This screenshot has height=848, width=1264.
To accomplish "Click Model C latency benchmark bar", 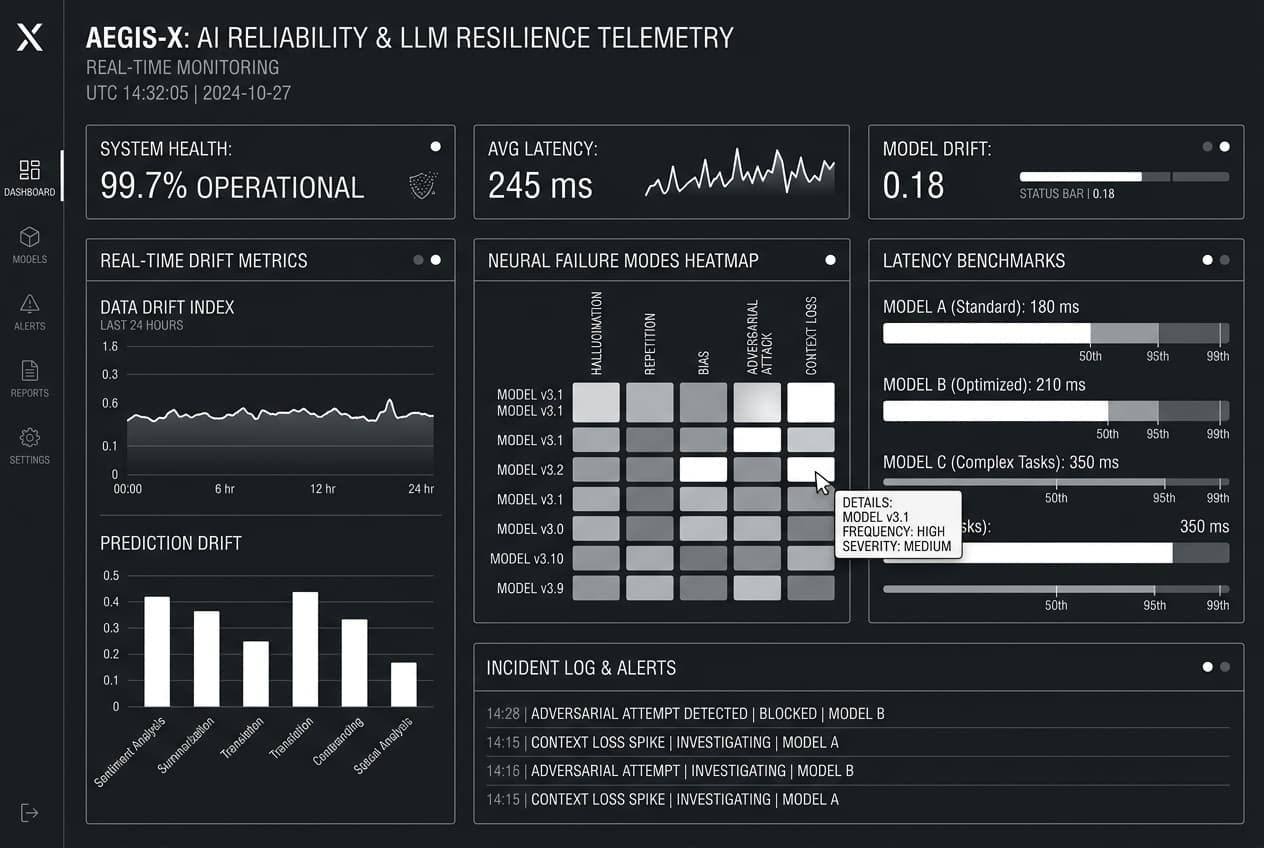I will coord(1056,482).
